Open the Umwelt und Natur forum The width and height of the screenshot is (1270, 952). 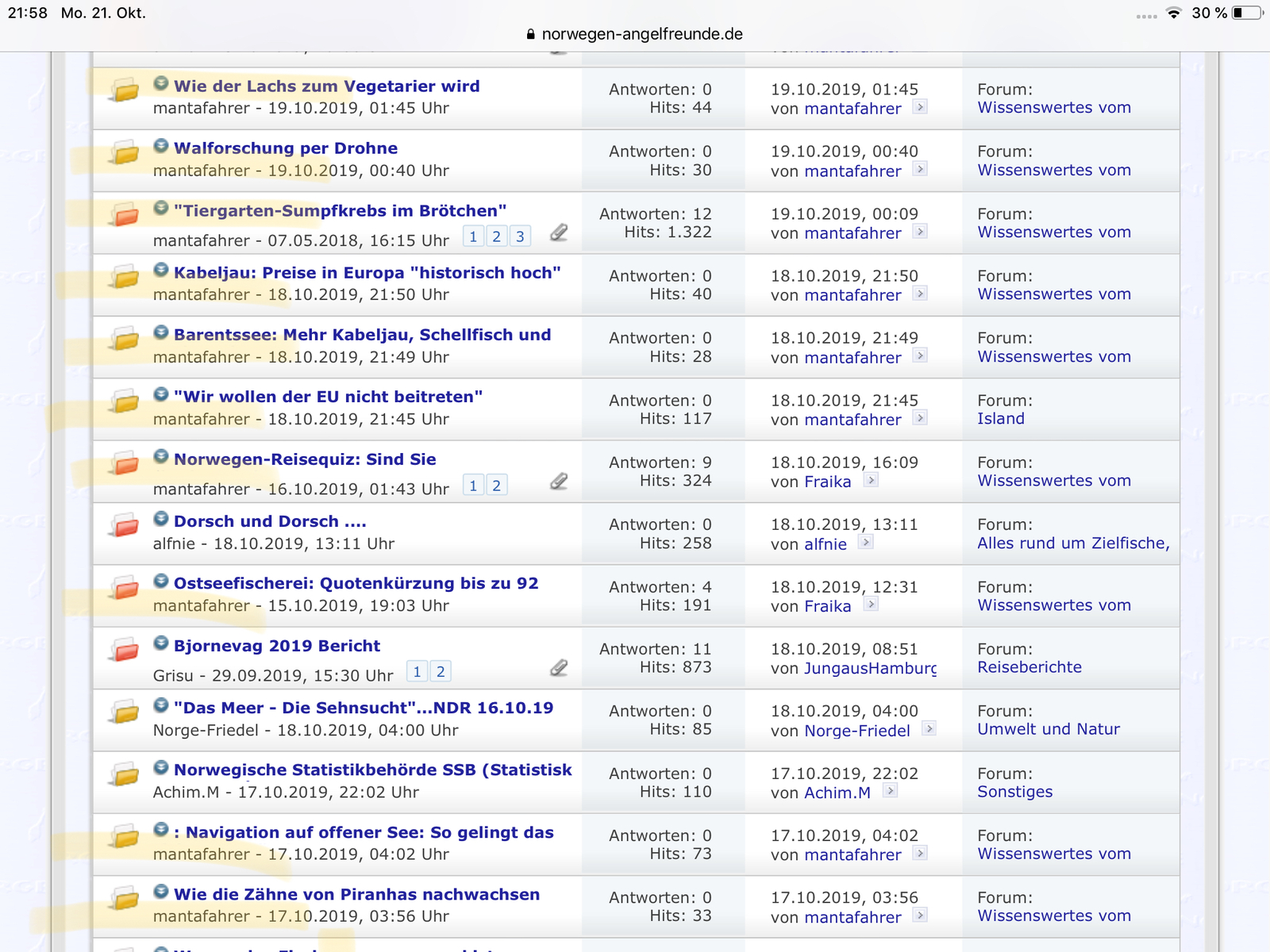point(1048,729)
